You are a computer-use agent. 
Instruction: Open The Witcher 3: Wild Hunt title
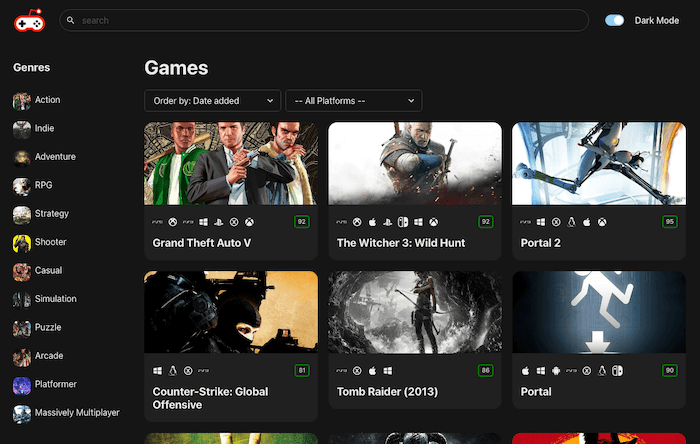[x=401, y=243]
